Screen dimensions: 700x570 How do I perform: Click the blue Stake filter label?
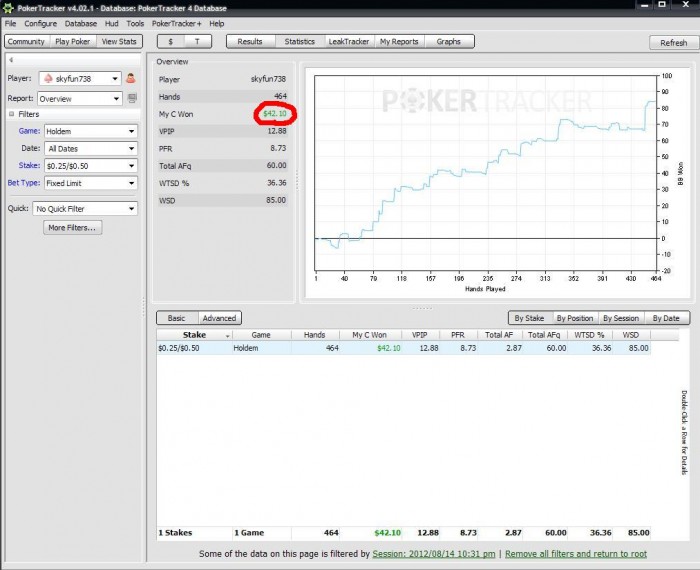pos(29,166)
